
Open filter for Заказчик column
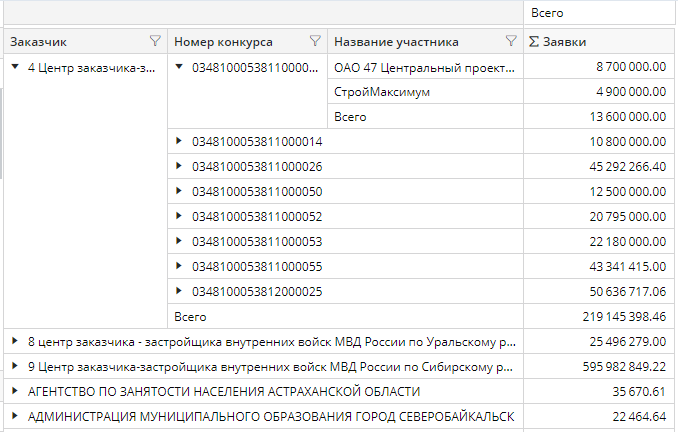coord(154,41)
